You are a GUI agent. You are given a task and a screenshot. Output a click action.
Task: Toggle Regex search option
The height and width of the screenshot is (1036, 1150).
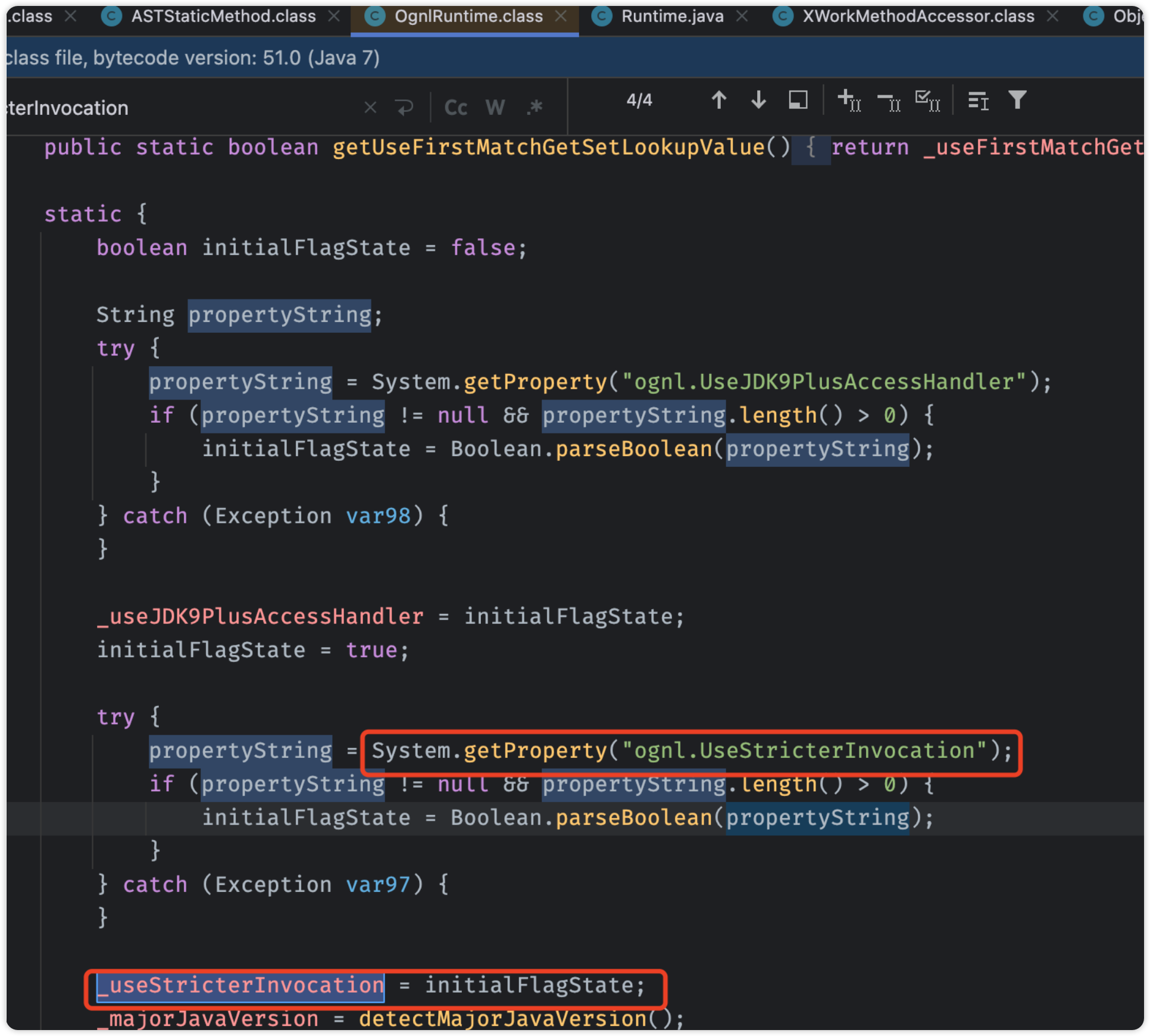tap(535, 108)
